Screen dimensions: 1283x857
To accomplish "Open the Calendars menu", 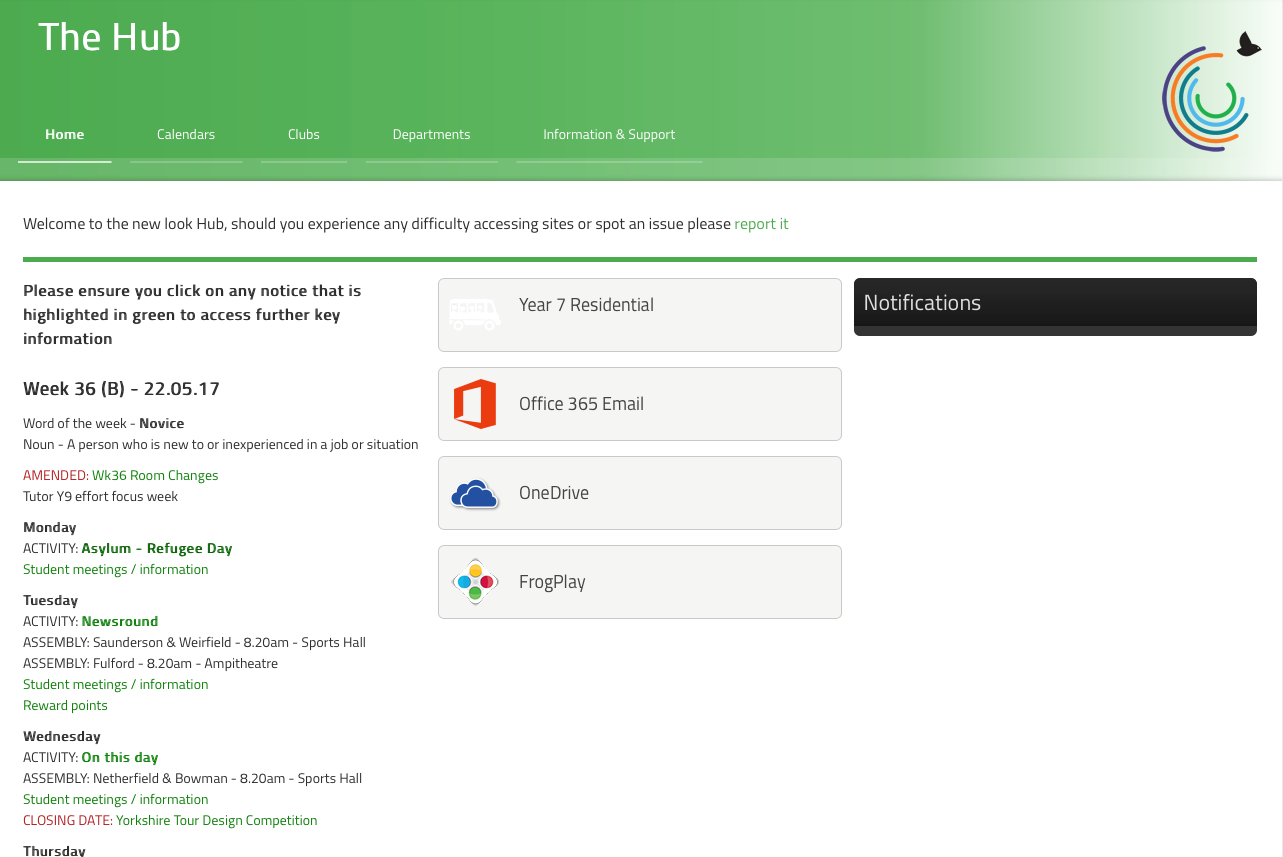I will click(186, 135).
